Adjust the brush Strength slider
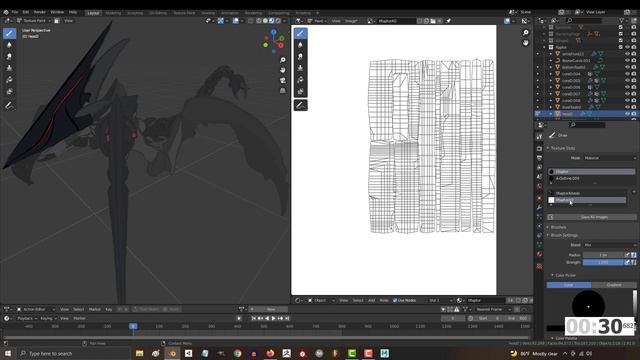This screenshot has height=360, width=640. [603, 262]
